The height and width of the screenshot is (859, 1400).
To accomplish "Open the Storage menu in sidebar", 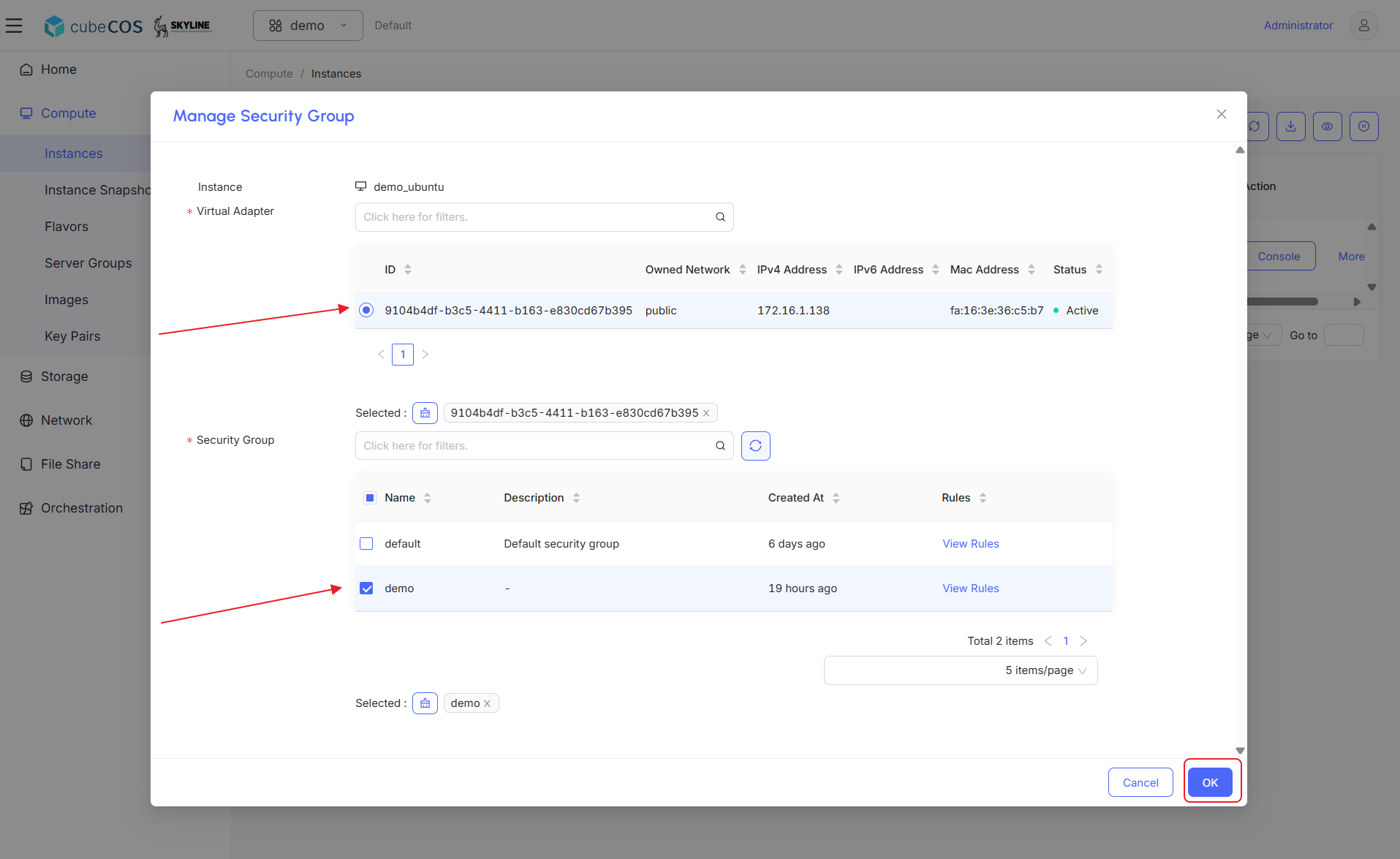I will click(64, 376).
